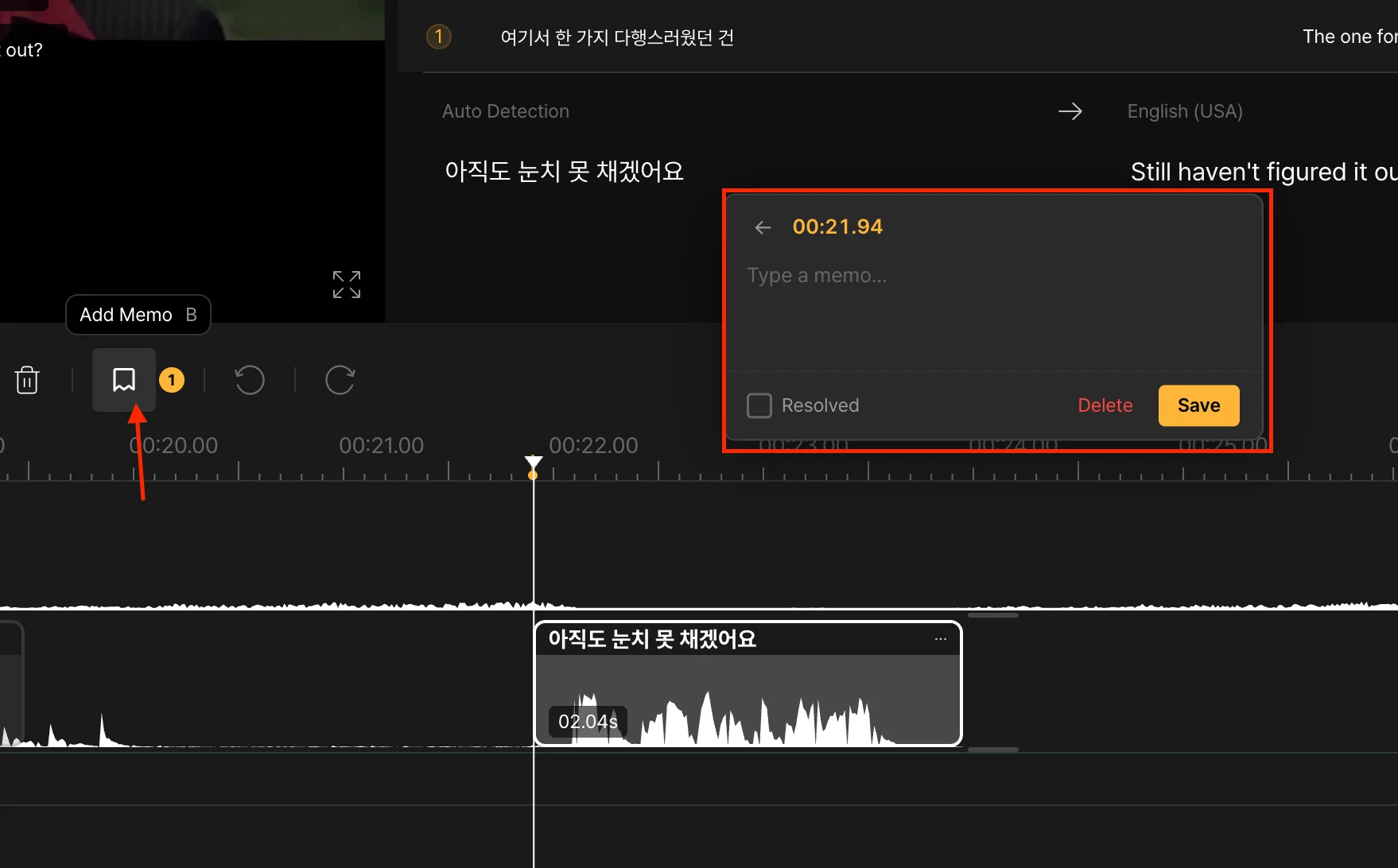Click the redo arrow icon
1398x868 pixels.
(340, 380)
